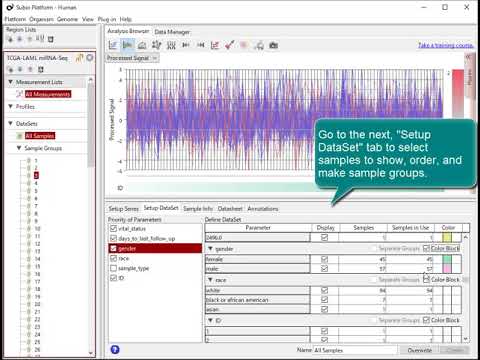
Task: Click the last square icon under Region Lists
Action: coord(51,39)
